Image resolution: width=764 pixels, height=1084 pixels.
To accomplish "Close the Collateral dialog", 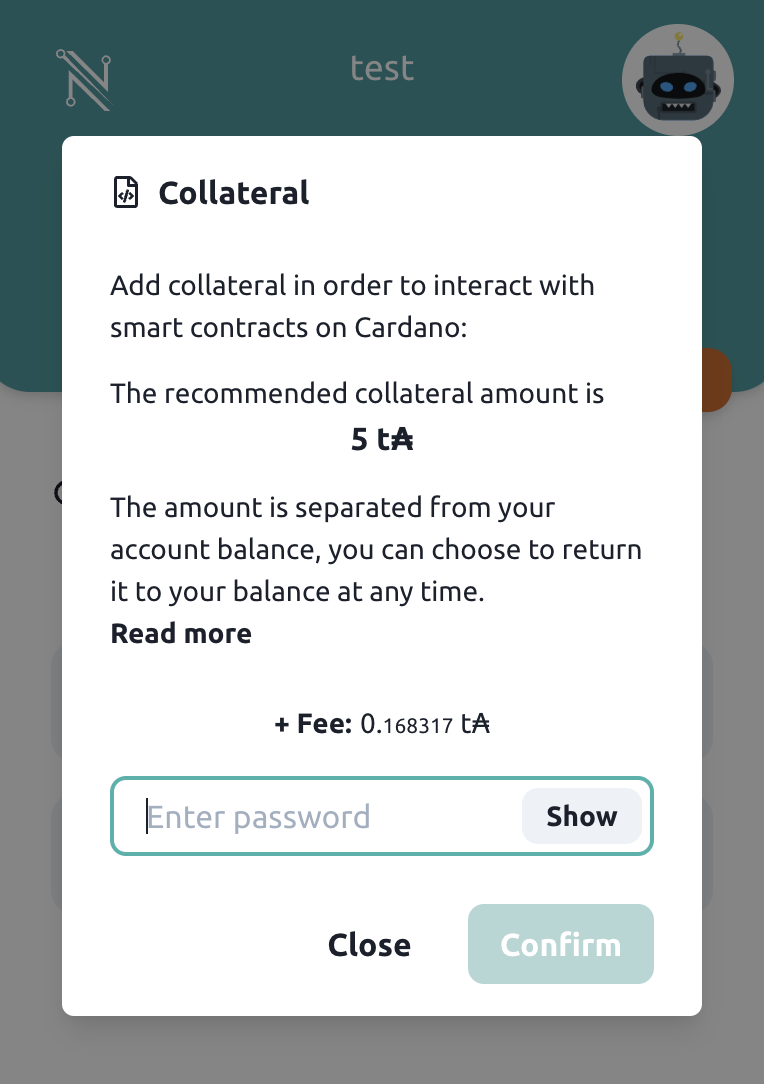I will pyautogui.click(x=369, y=945).
